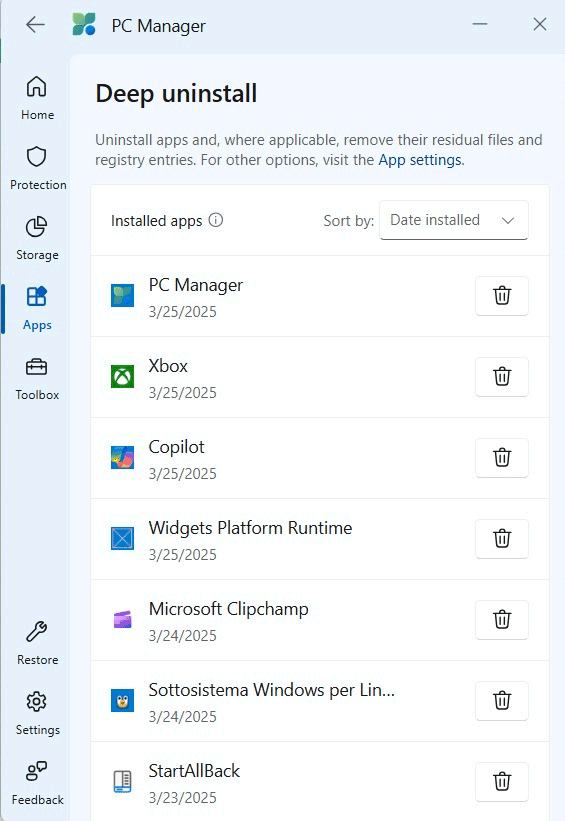Viewport: 565px width, 821px height.
Task: Minimize the PC Manager window
Action: [480, 24]
